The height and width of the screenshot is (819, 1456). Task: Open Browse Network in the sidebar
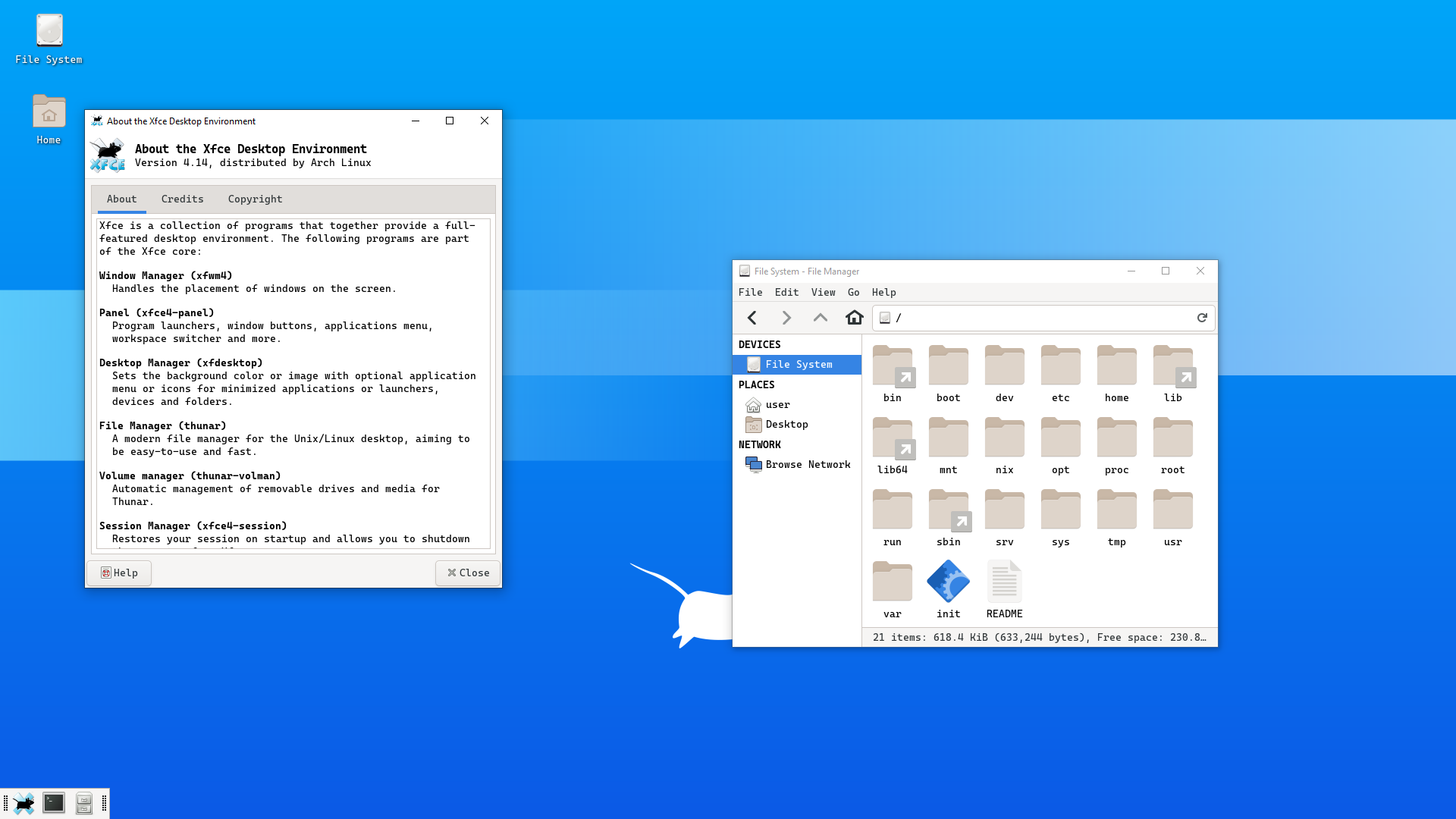click(797, 465)
